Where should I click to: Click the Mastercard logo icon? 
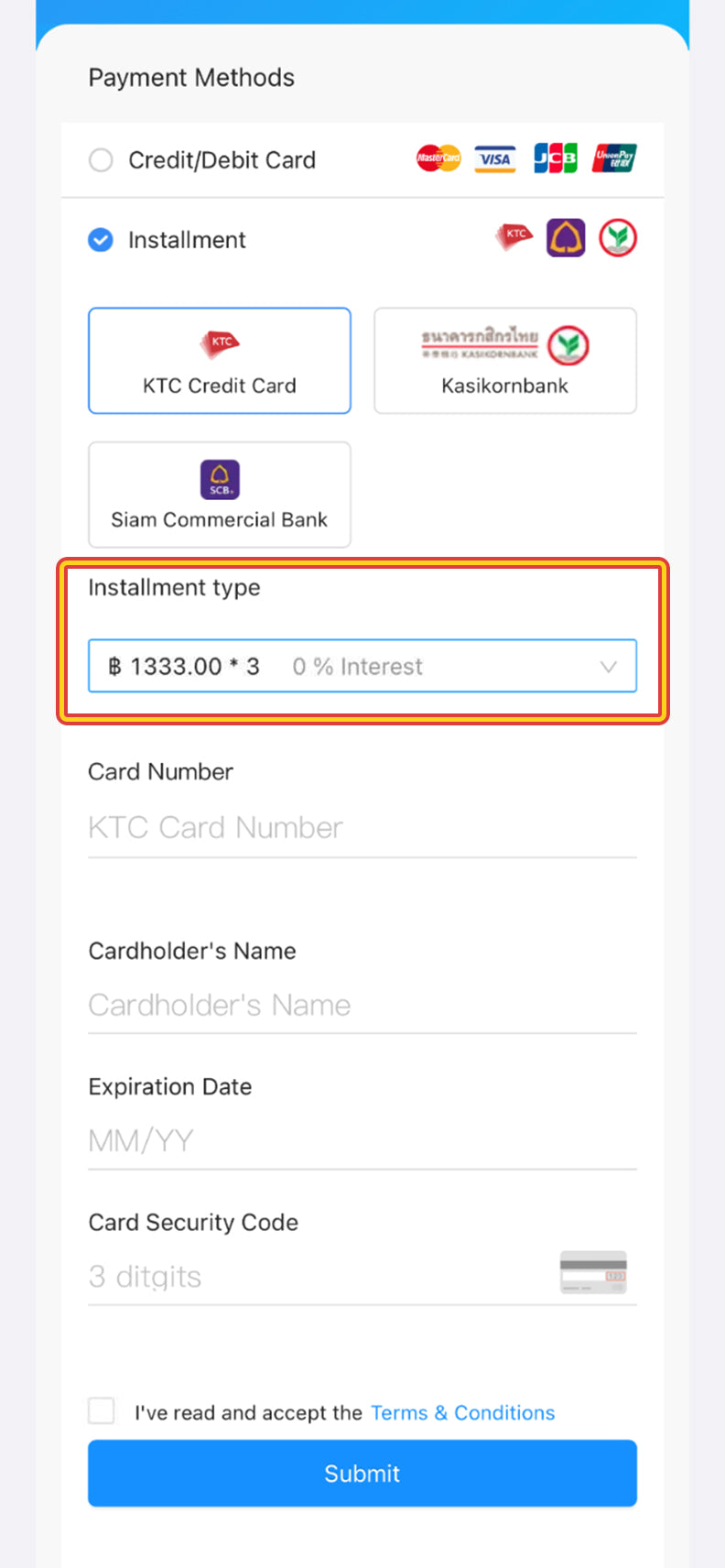[438, 158]
